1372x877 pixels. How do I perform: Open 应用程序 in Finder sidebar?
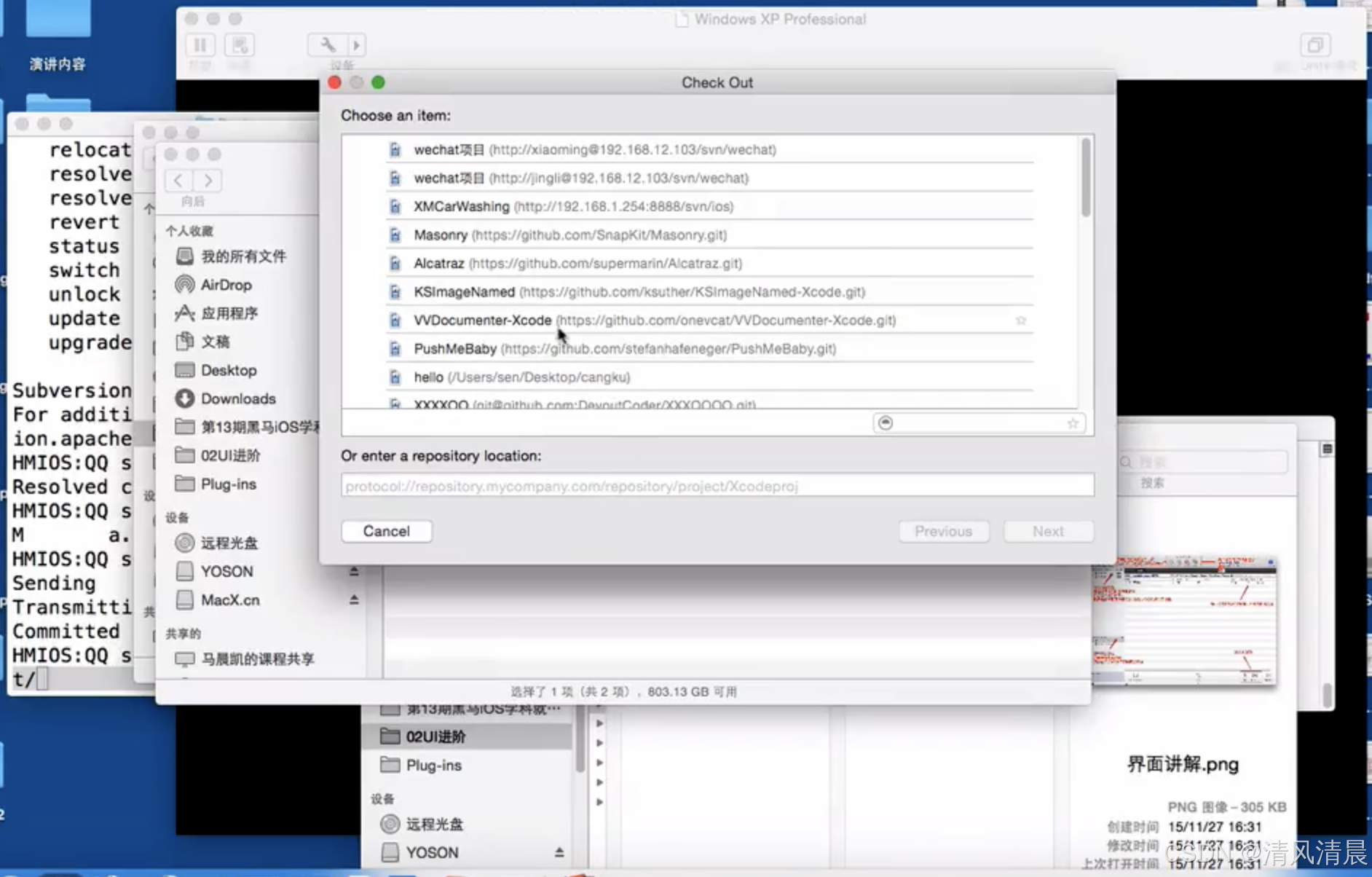pos(217,313)
